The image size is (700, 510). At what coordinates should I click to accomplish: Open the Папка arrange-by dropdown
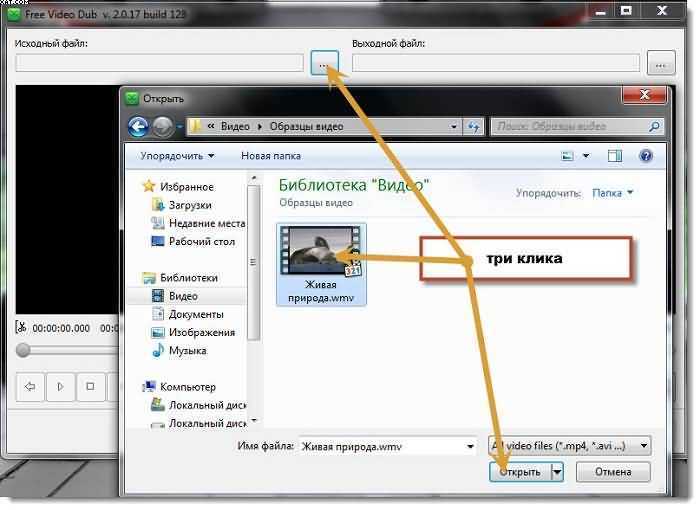[x=612, y=193]
